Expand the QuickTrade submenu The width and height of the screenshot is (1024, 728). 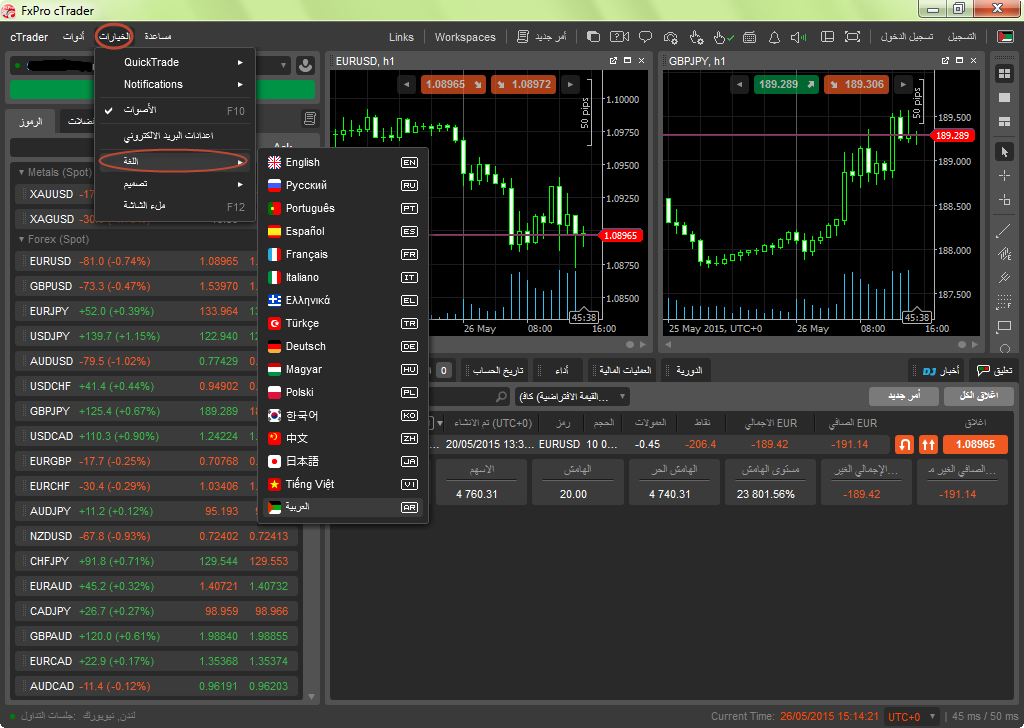coord(175,62)
